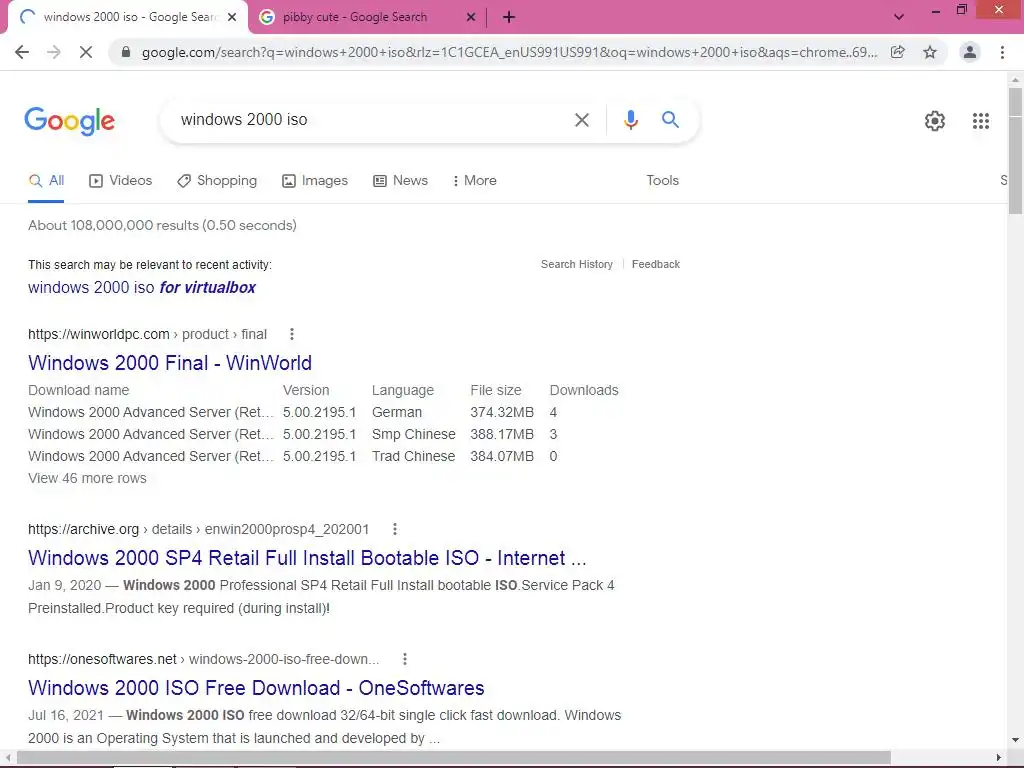Open the three-dot menu beside winworldpc.com result
Image resolution: width=1024 pixels, height=768 pixels.
pyautogui.click(x=292, y=334)
